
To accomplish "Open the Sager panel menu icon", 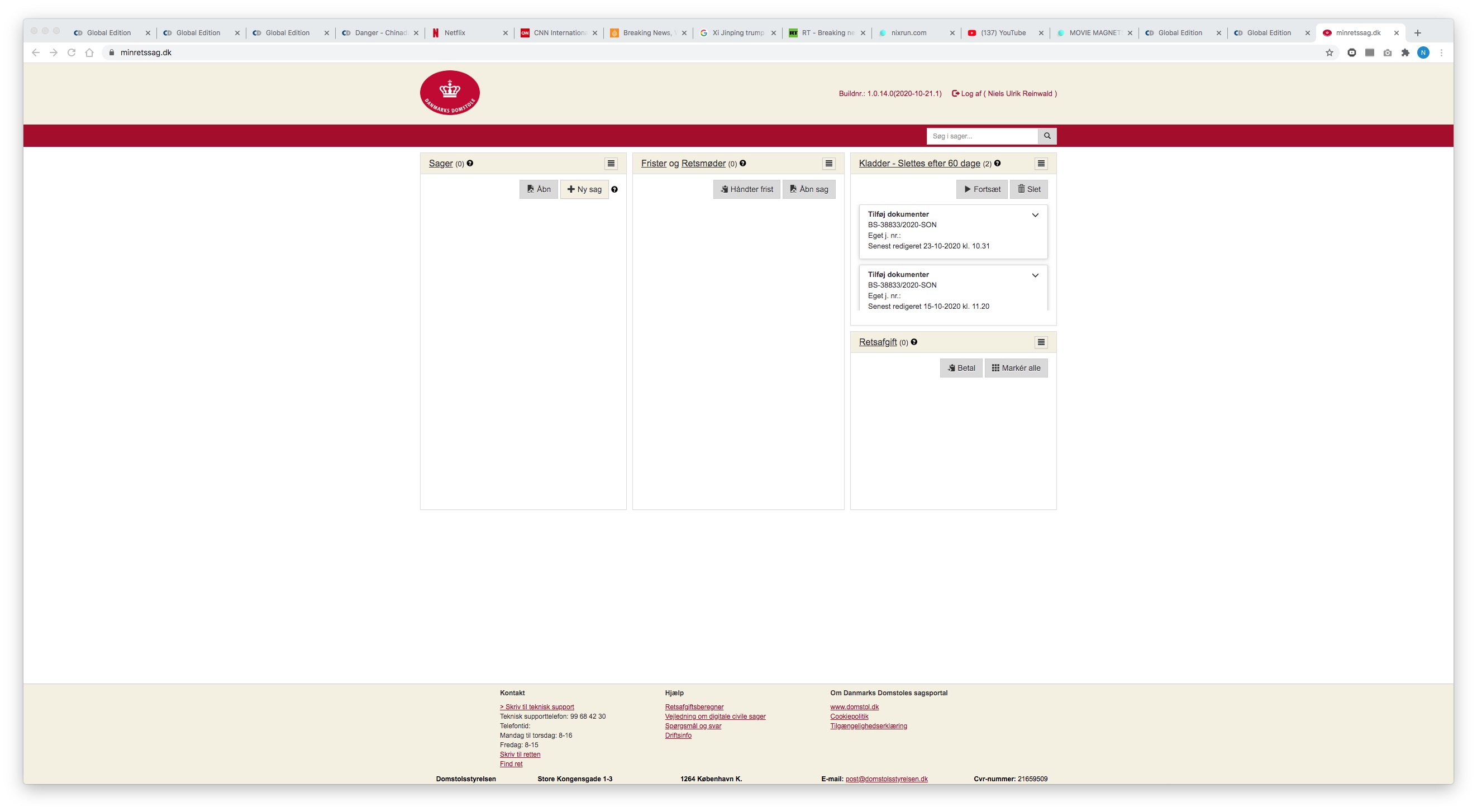I will [611, 163].
